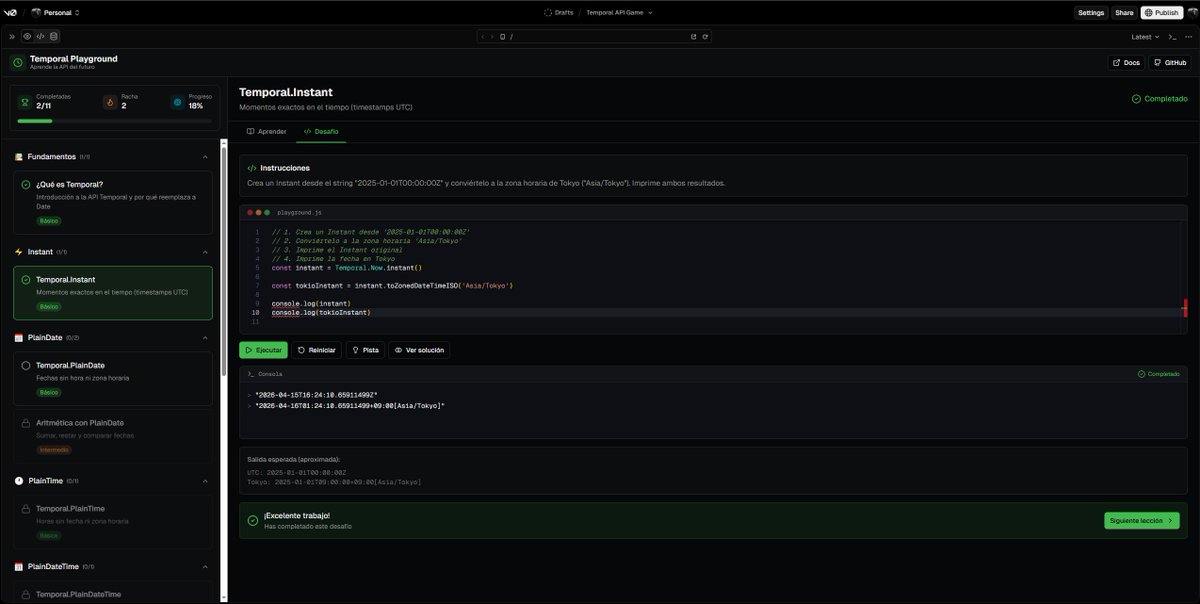Open preview in new tab icon
The image size is (1200, 604).
click(693, 36)
